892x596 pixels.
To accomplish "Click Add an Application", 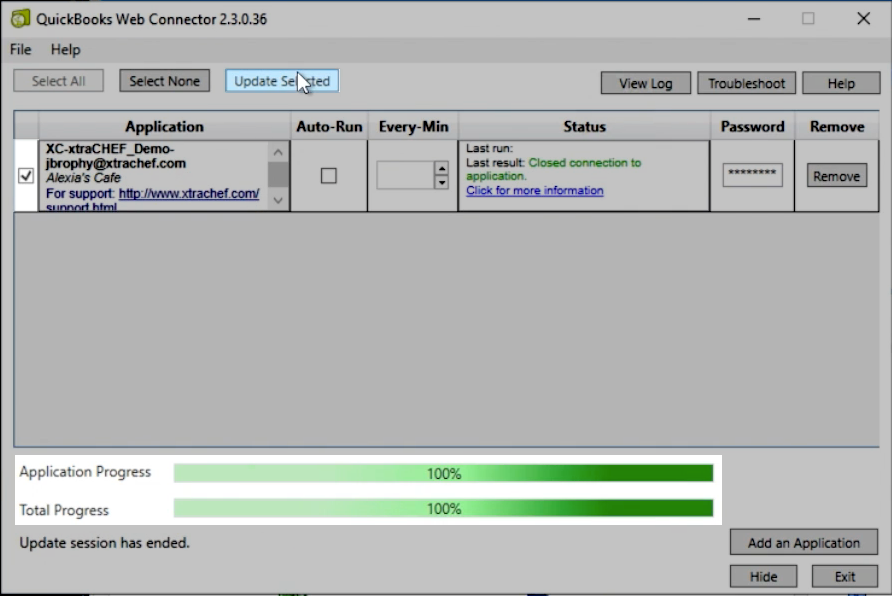I will (804, 542).
